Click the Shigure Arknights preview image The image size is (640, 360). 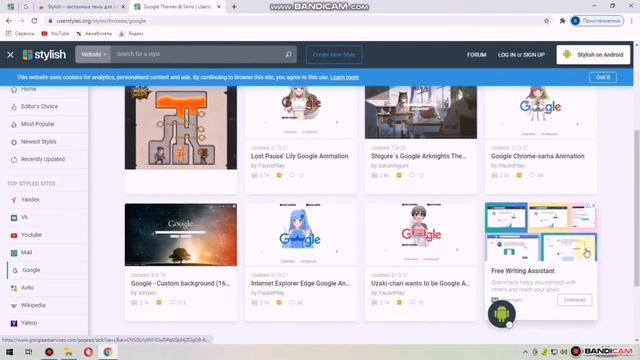click(421, 112)
